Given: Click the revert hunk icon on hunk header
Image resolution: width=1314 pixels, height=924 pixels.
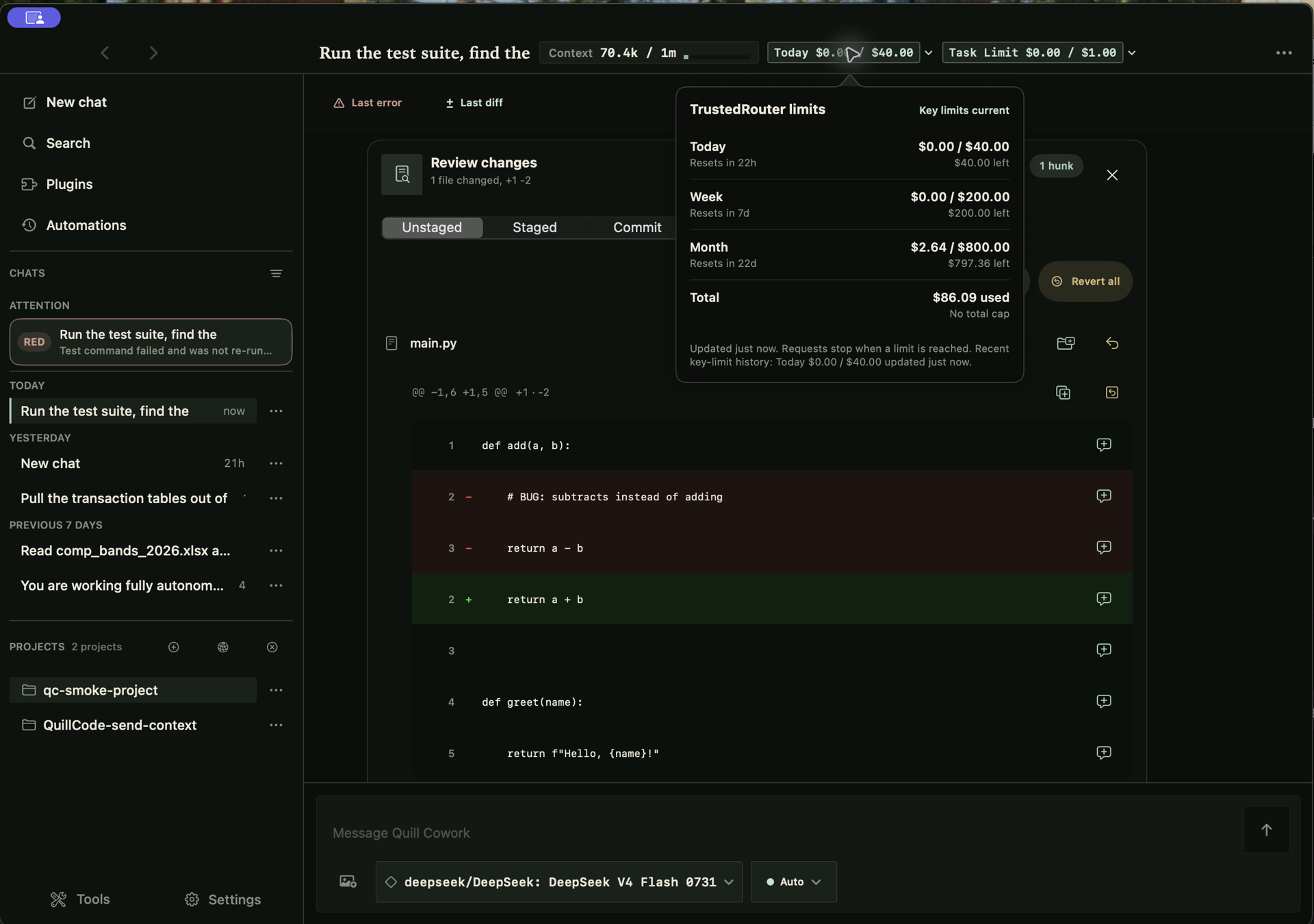Looking at the screenshot, I should coord(1112,393).
